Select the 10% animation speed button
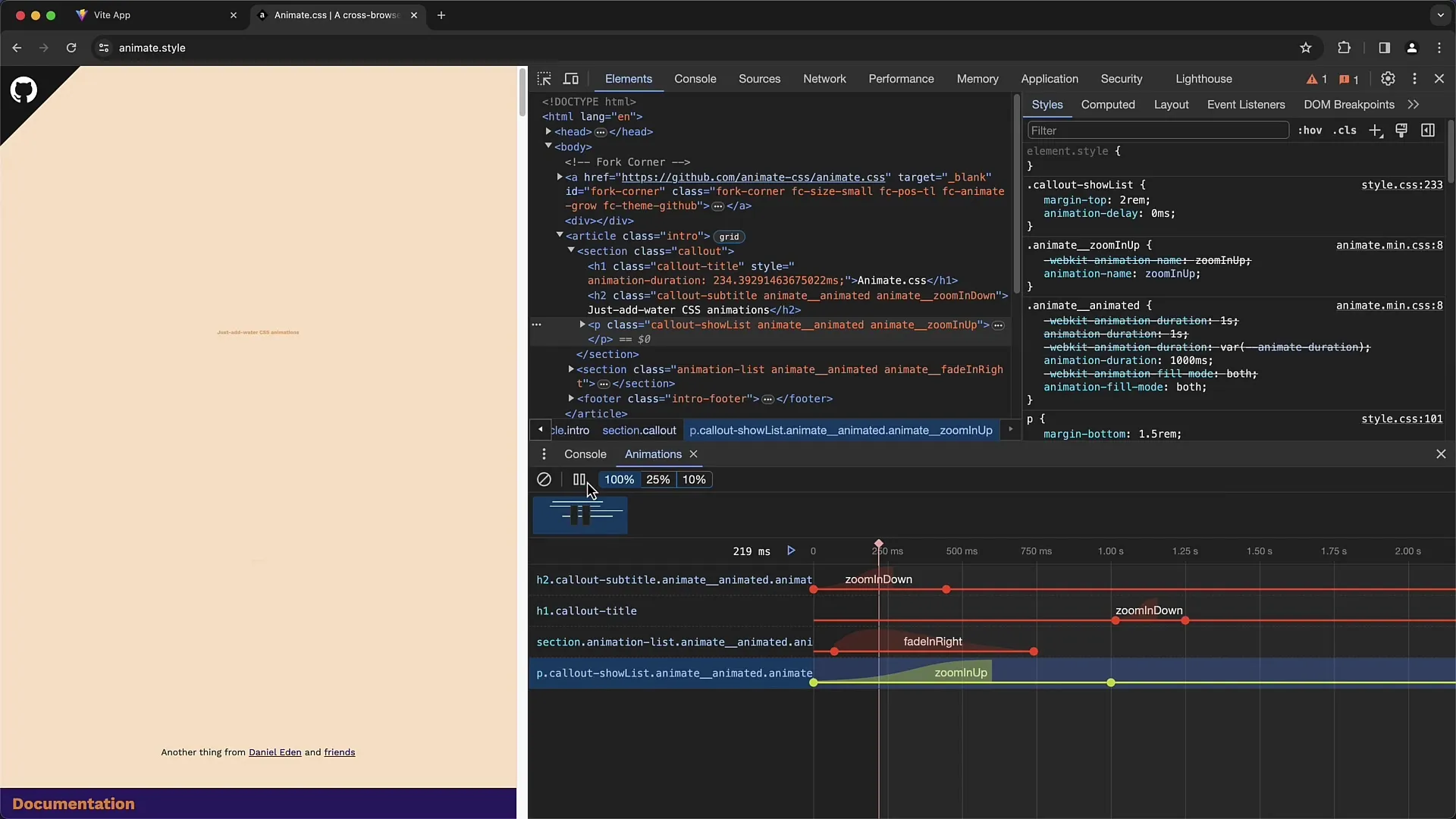The width and height of the screenshot is (1456, 819). coord(694,479)
